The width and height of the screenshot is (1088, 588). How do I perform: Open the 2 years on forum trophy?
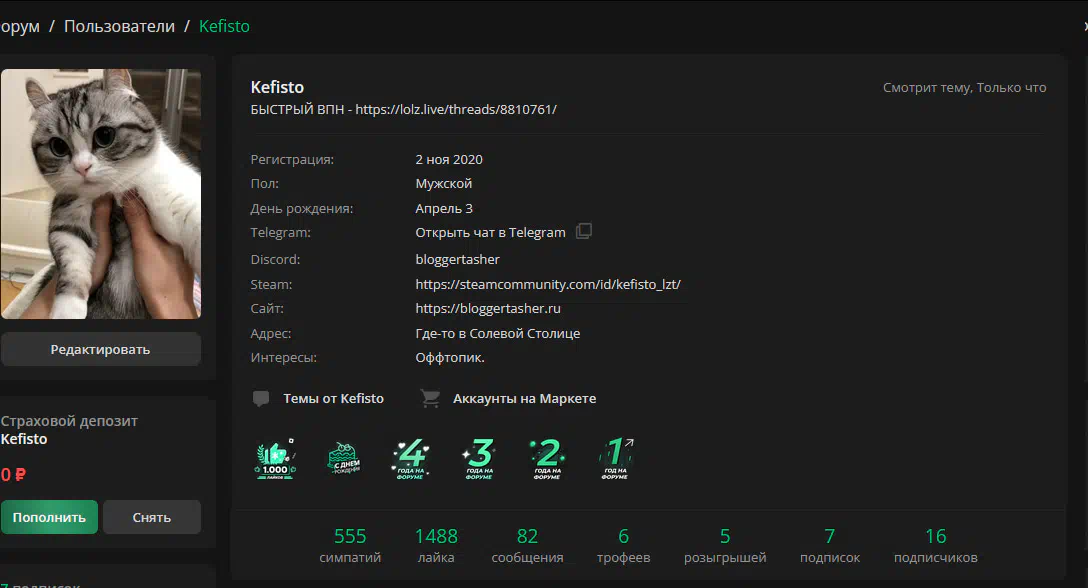click(547, 458)
